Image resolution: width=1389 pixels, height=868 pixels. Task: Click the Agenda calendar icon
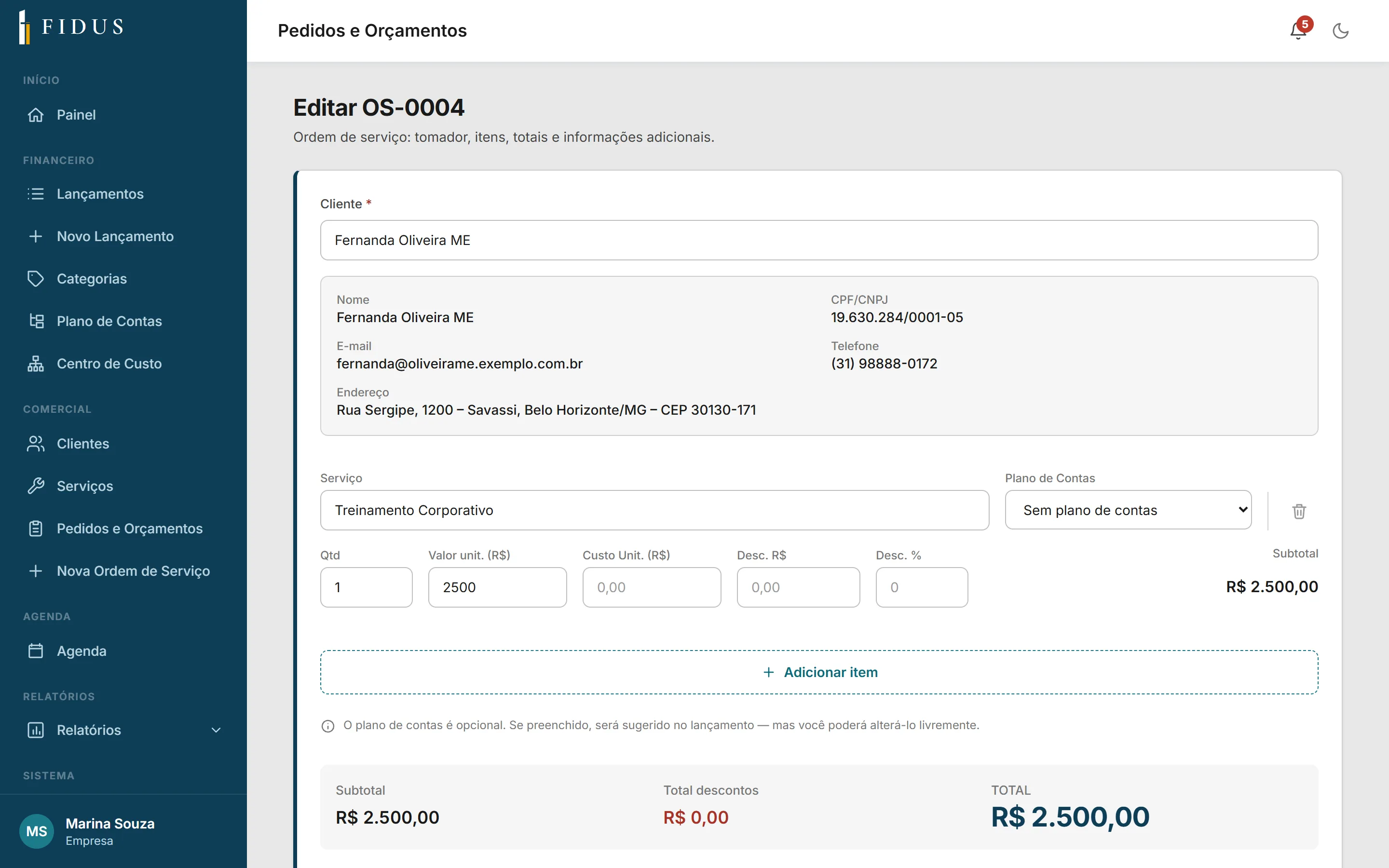coord(36,651)
